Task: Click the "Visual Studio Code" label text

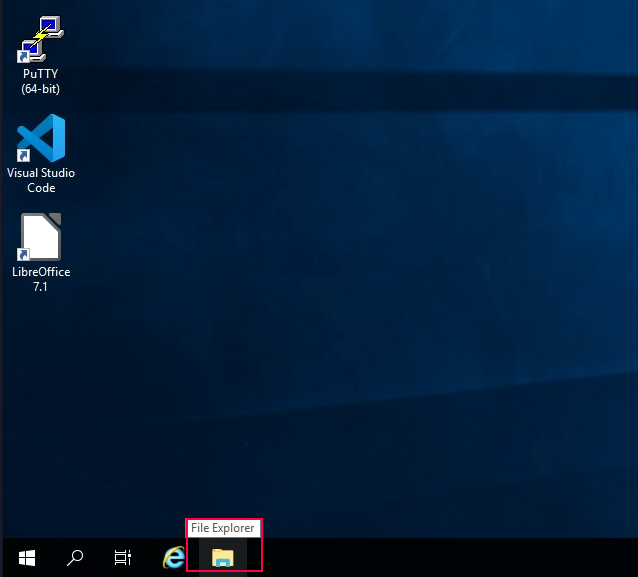Action: (41, 180)
